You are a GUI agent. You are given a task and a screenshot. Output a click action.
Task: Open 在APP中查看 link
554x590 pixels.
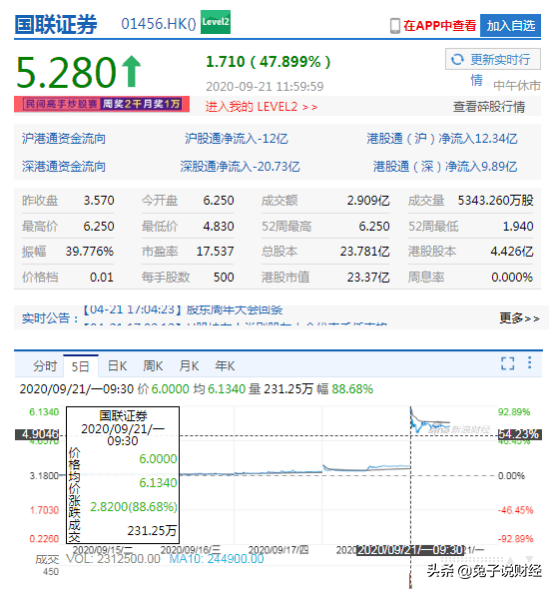pos(440,26)
